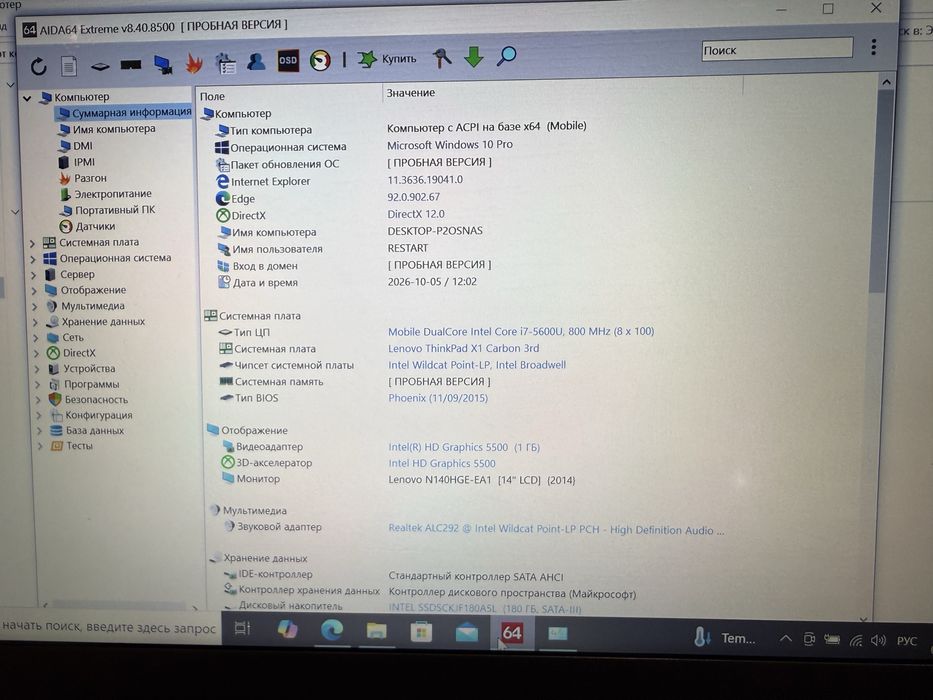The width and height of the screenshot is (933, 700).
Task: Open the Report page icon
Action: pyautogui.click(x=69, y=65)
